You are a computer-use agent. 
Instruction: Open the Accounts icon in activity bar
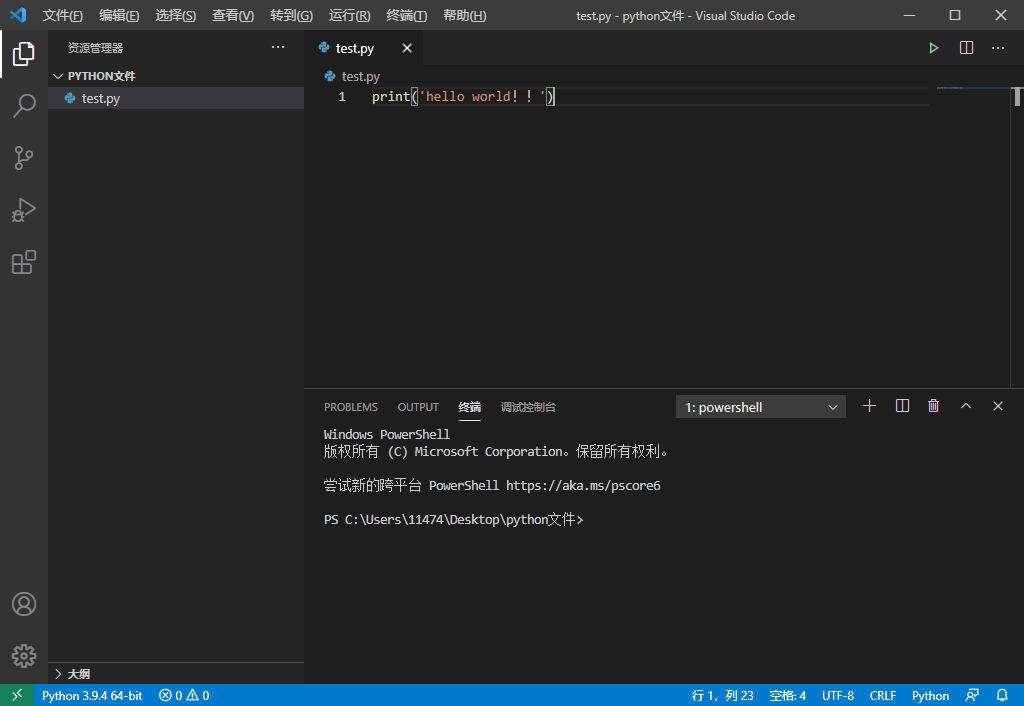tap(24, 604)
